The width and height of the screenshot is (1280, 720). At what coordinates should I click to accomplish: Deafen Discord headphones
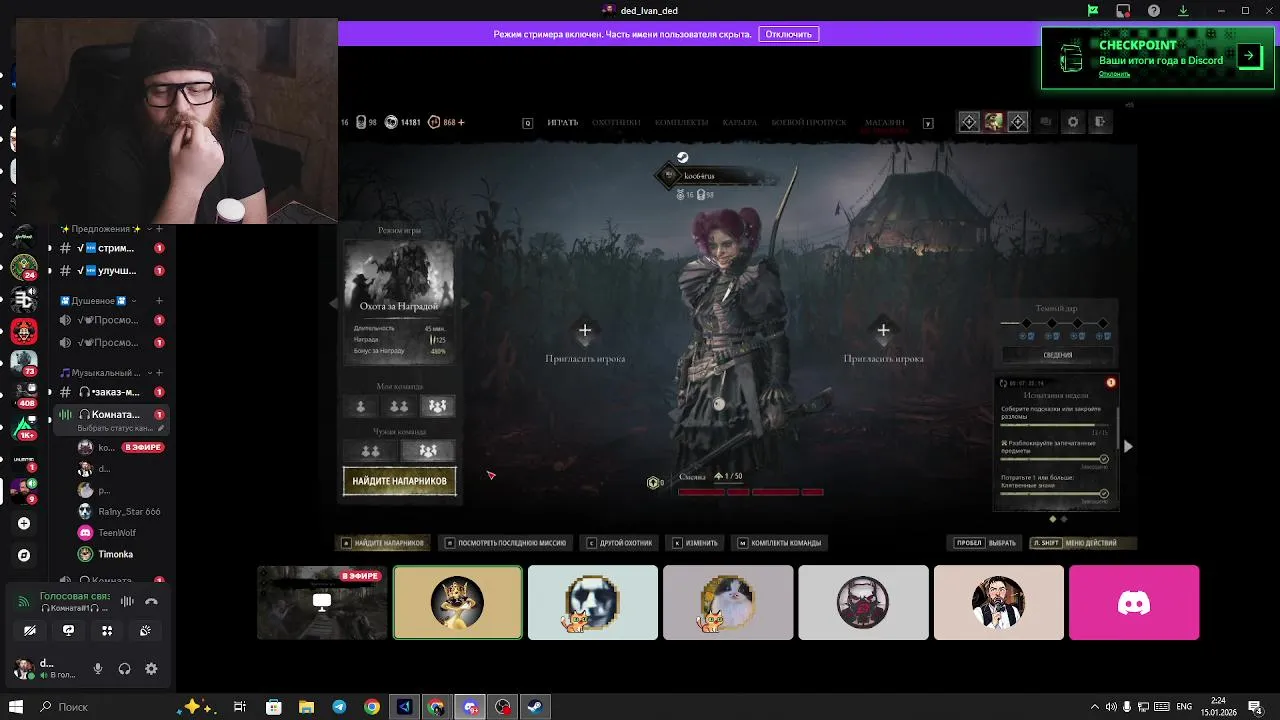125,669
